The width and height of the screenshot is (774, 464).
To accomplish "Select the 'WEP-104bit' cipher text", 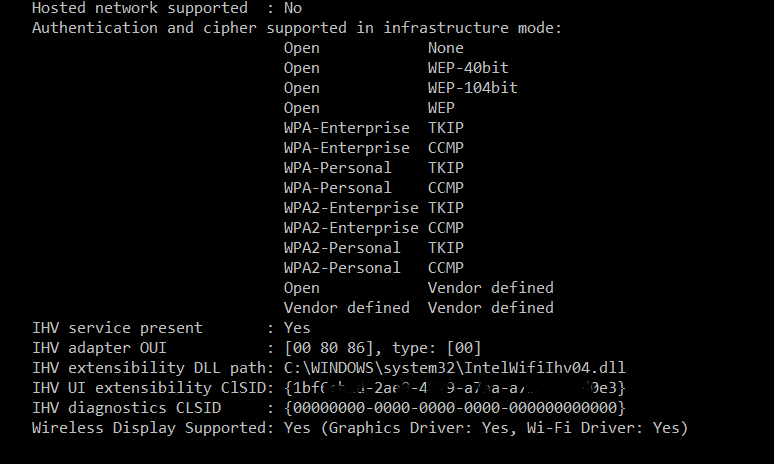I will [472, 88].
